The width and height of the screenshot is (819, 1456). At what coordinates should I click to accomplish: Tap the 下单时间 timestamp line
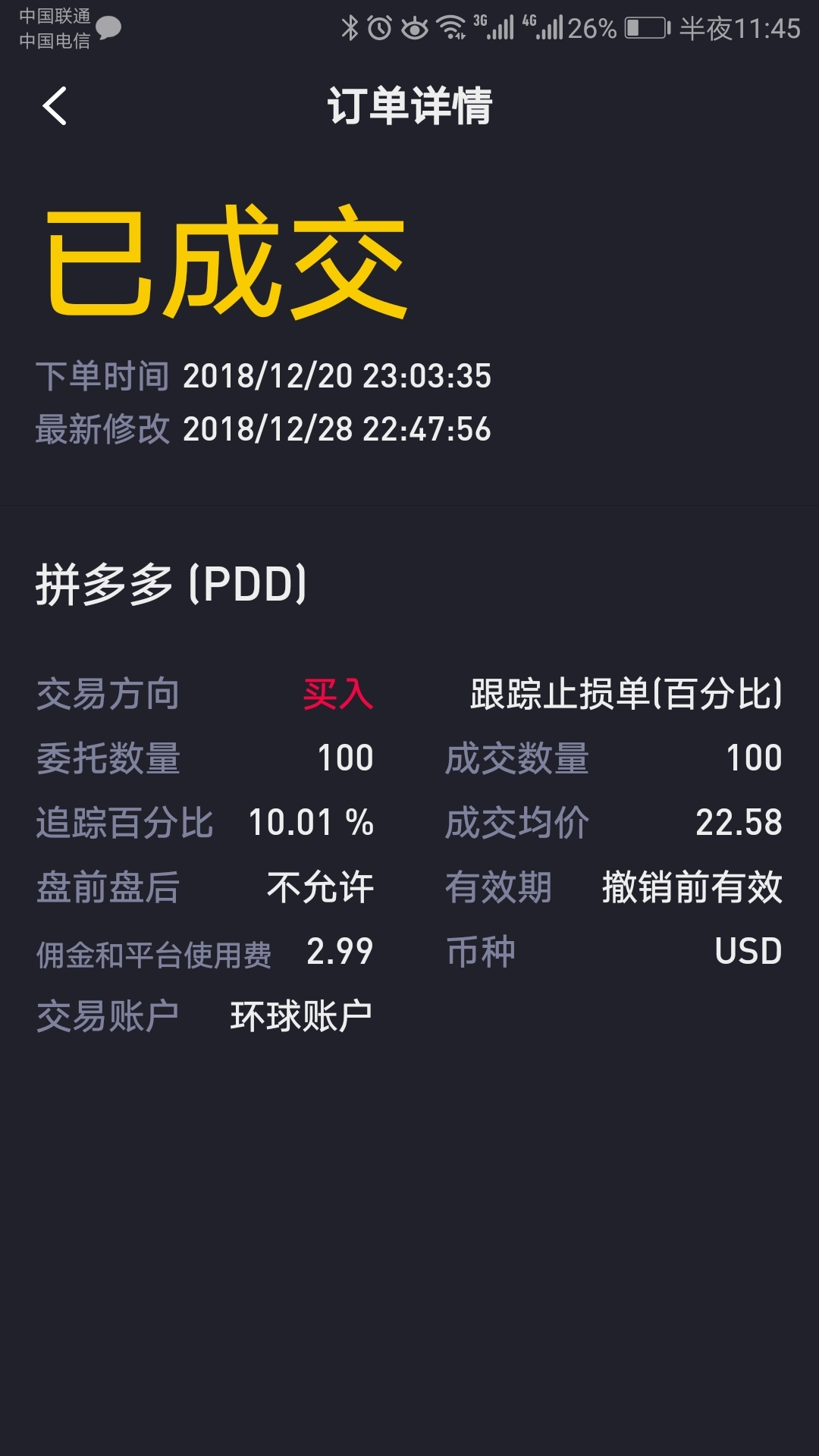pos(263,376)
